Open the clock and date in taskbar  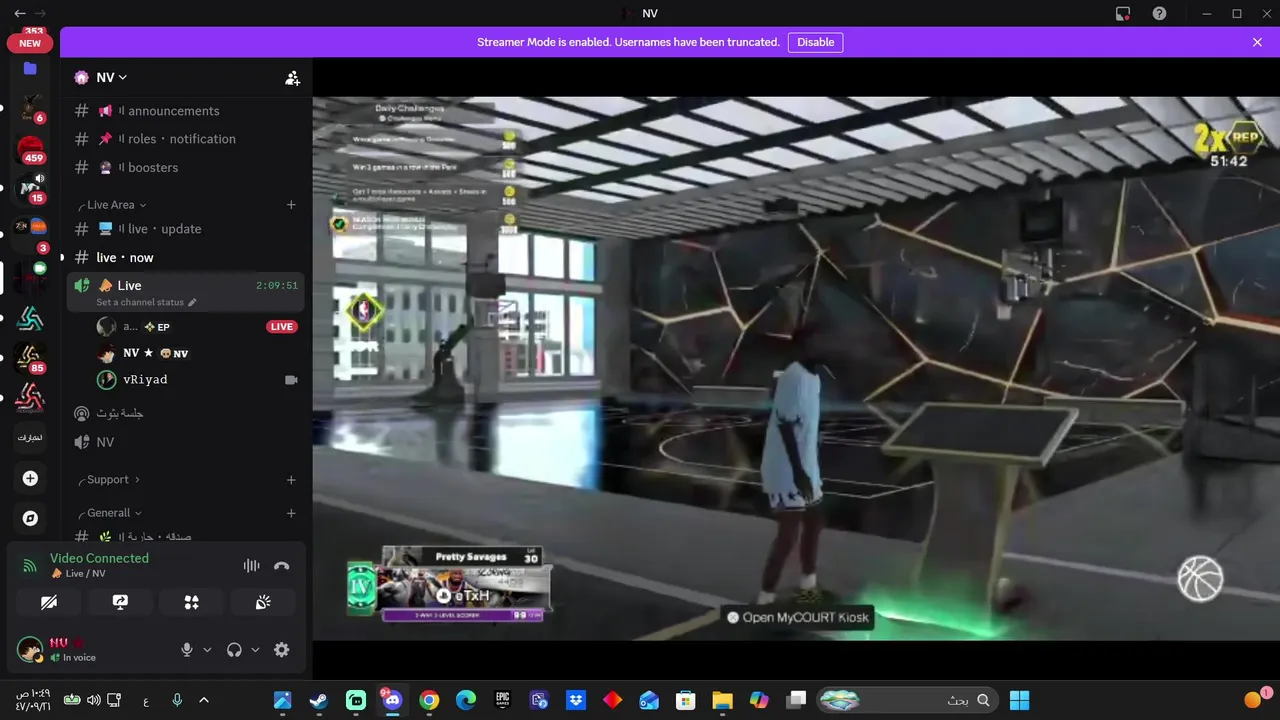click(x=32, y=700)
